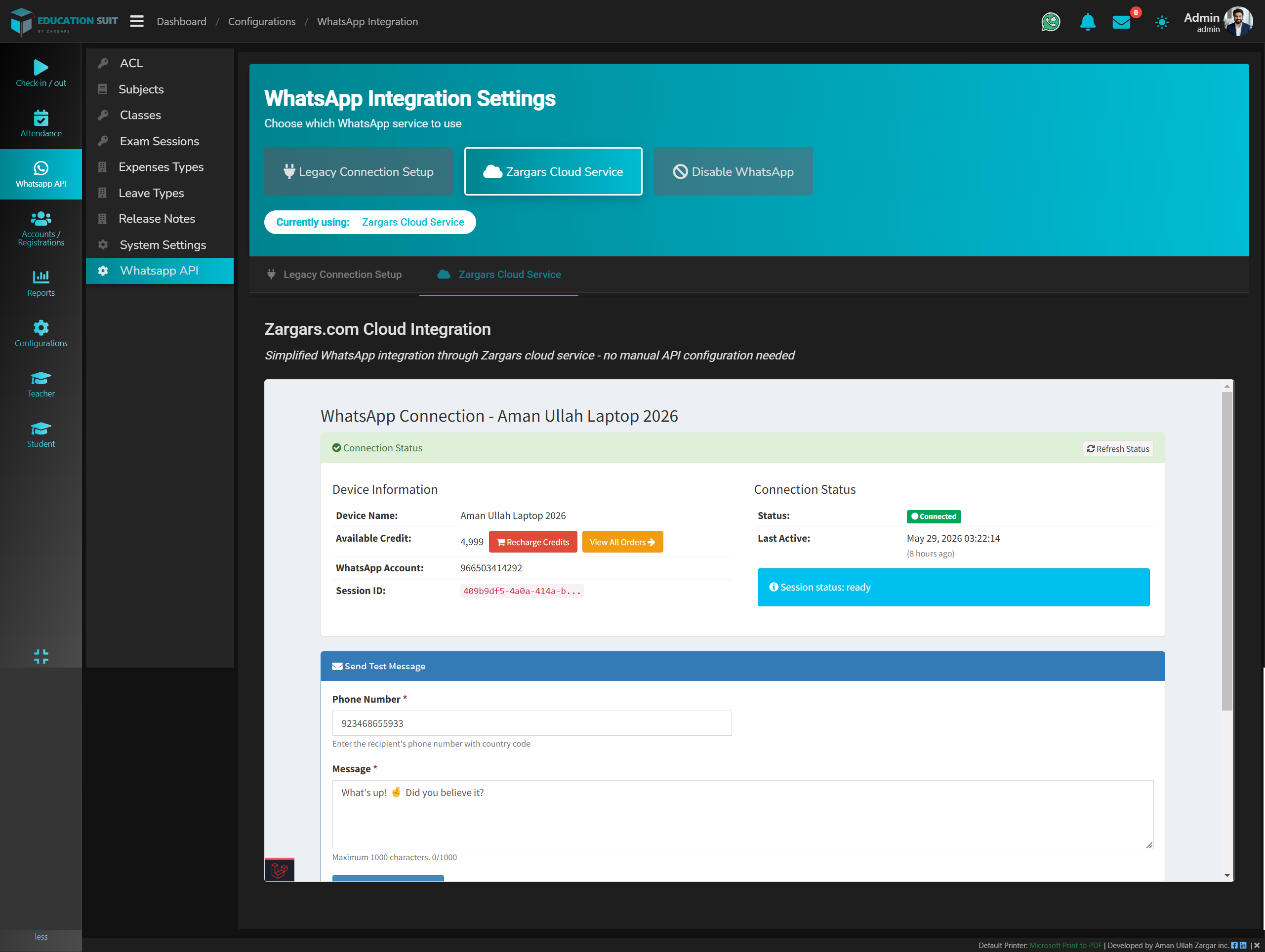Click the panel scrollbar up arrow

[x=1226, y=386]
